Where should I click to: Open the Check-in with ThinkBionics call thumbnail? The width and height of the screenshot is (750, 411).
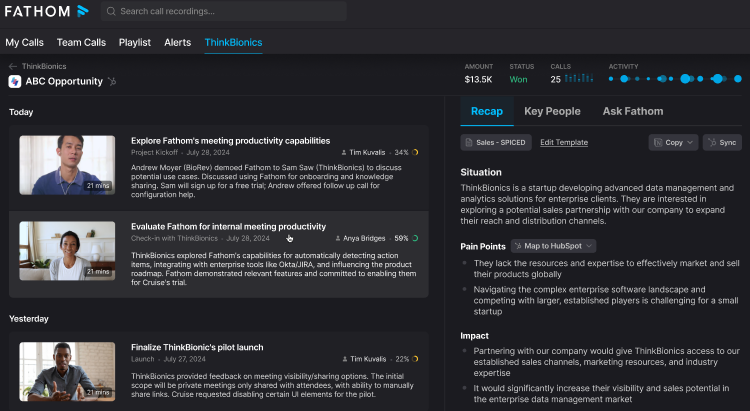pos(67,251)
